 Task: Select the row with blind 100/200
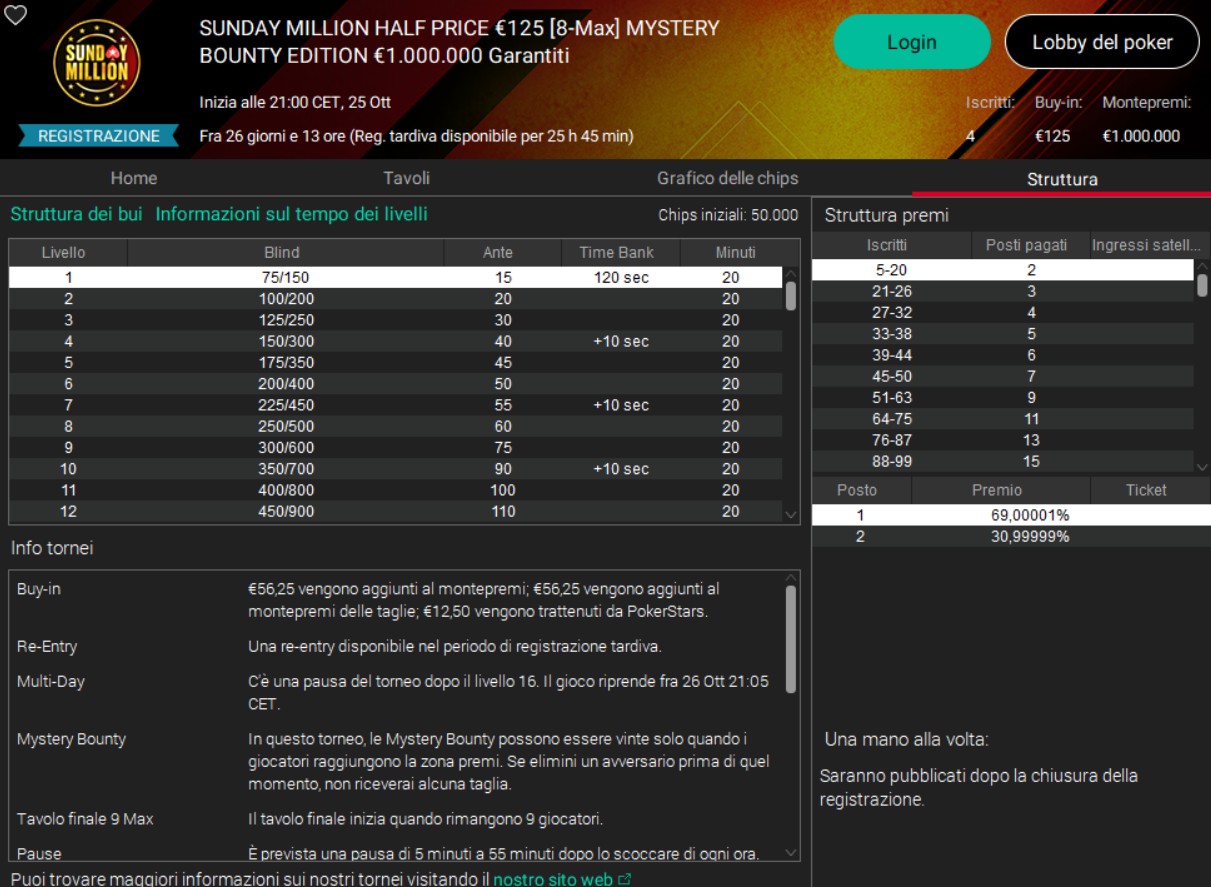(x=396, y=299)
